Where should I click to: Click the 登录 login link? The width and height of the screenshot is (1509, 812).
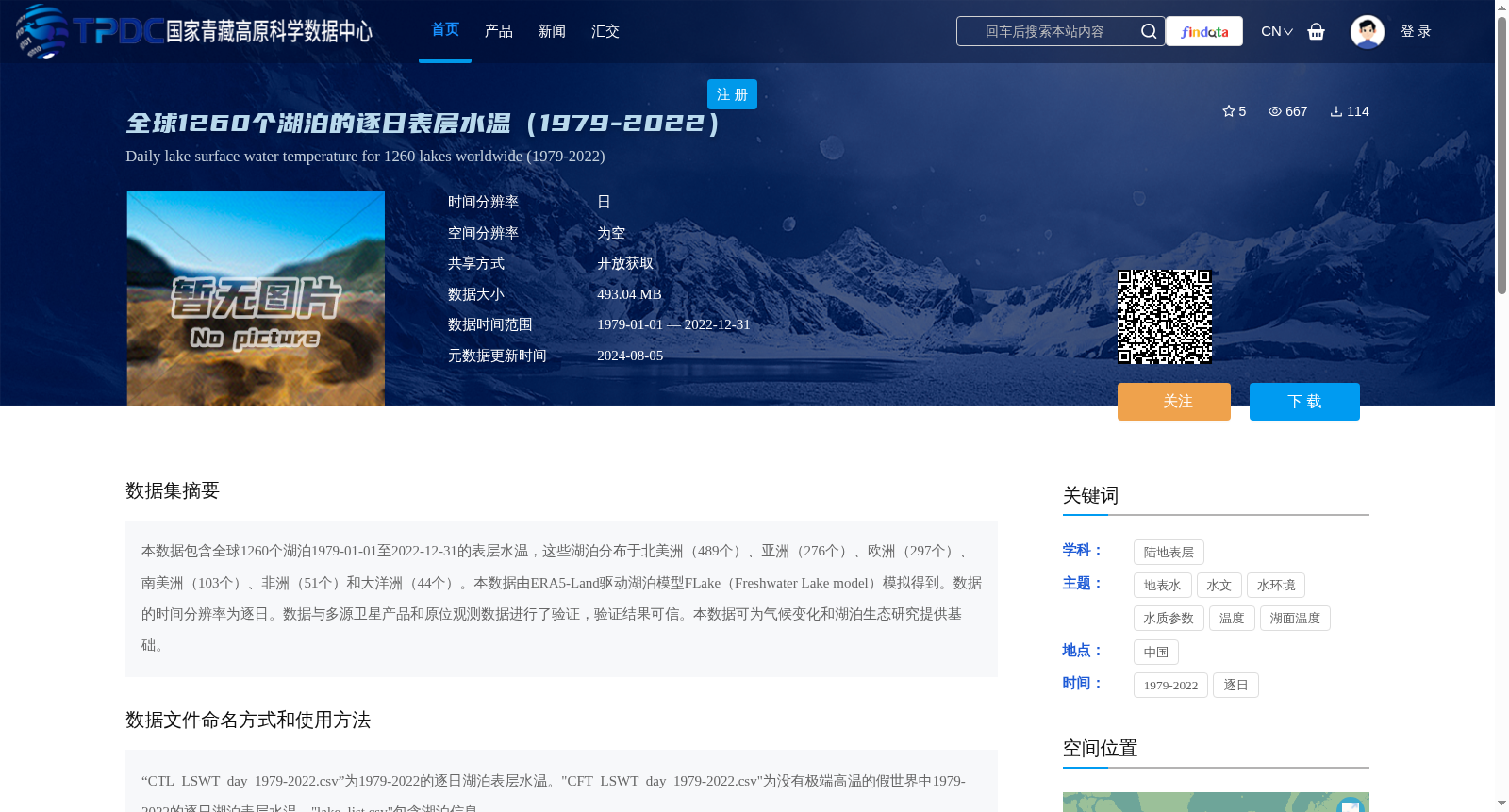(1416, 31)
